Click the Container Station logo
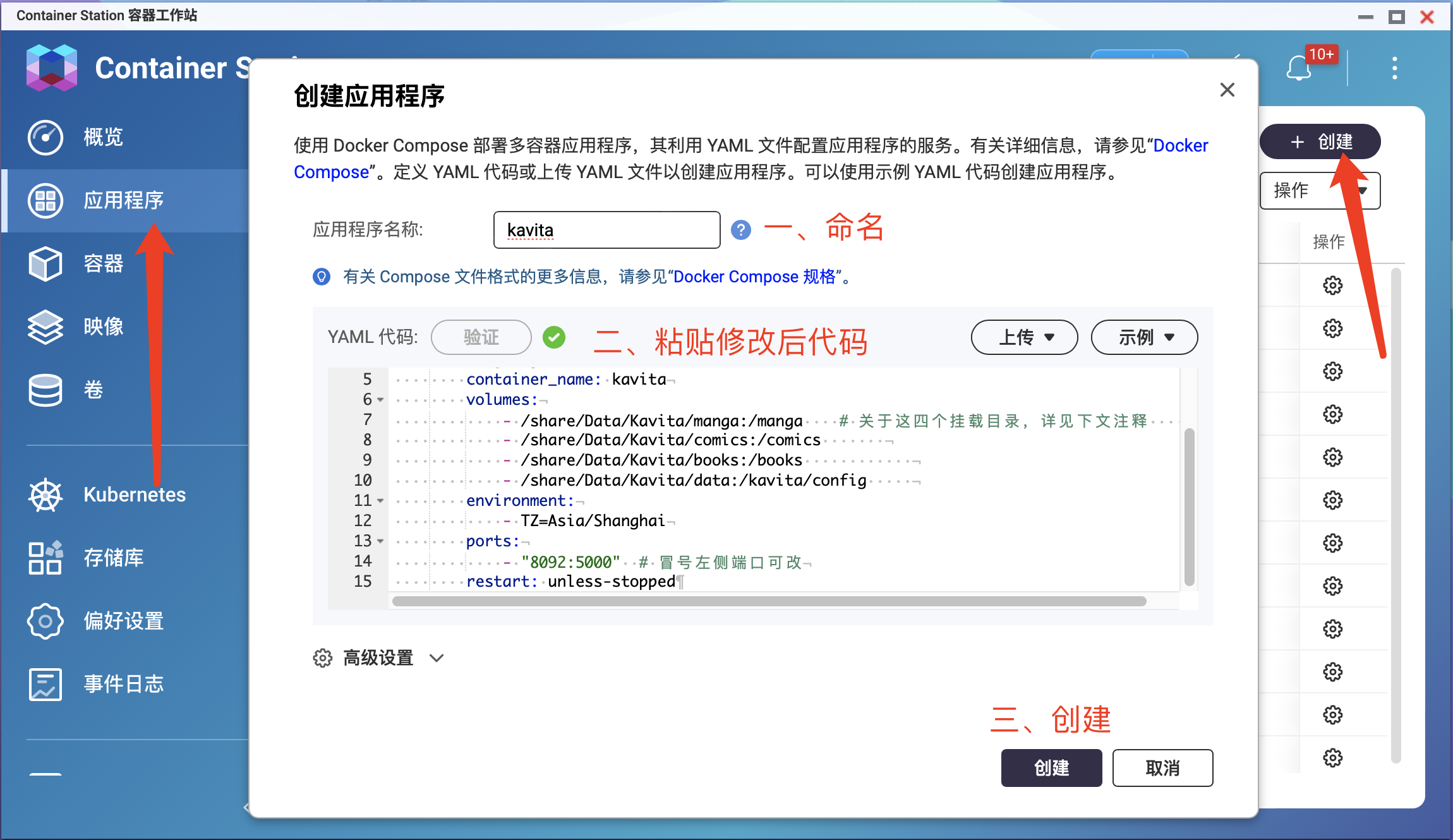 pos(52,68)
